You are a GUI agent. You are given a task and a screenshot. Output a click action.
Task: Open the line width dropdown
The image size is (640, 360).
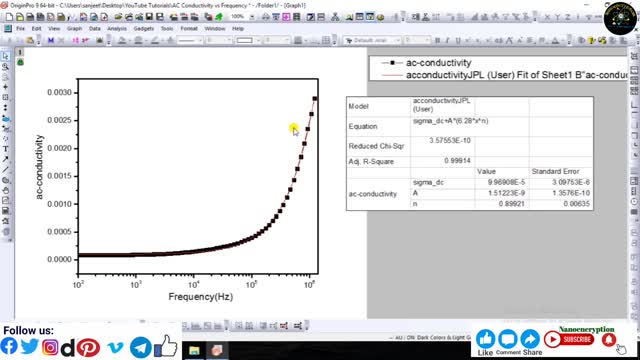(x=229, y=40)
